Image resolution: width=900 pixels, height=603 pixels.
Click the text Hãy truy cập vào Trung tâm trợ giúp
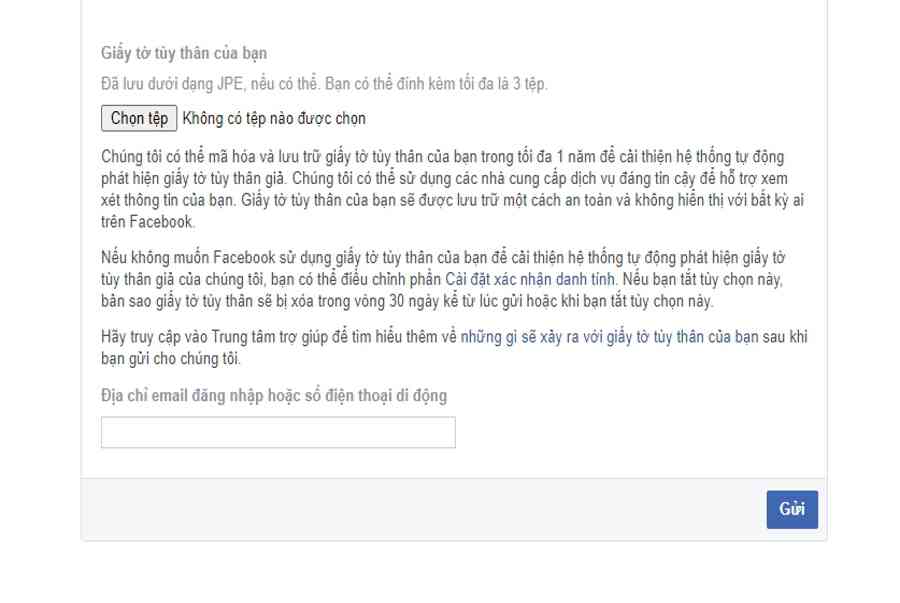tap(216, 337)
